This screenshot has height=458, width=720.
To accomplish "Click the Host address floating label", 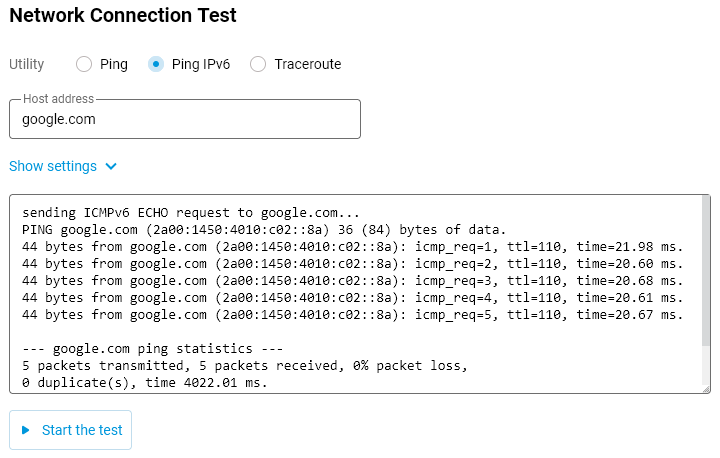I will tap(58, 99).
